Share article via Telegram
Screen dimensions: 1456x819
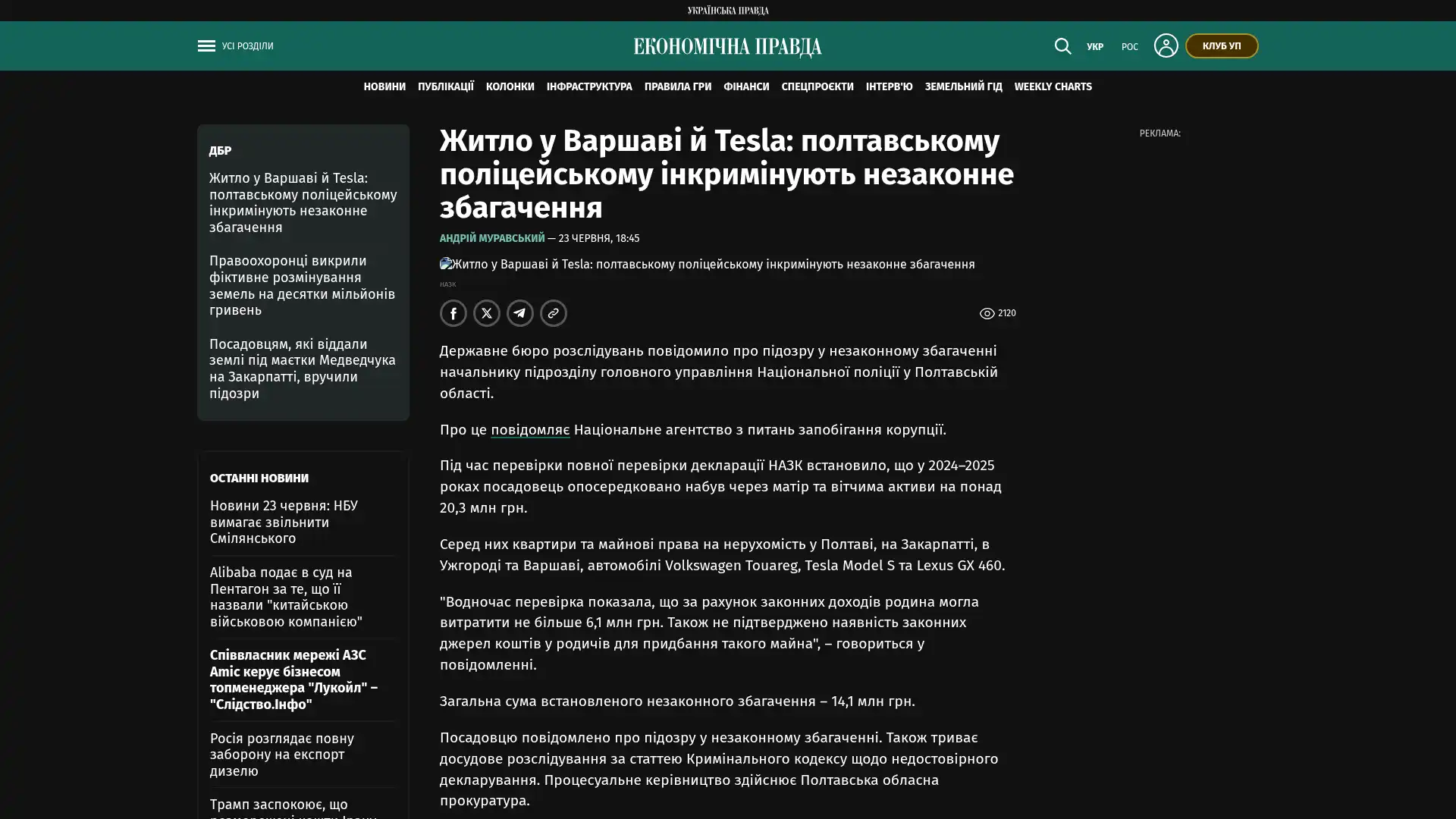coord(520,313)
